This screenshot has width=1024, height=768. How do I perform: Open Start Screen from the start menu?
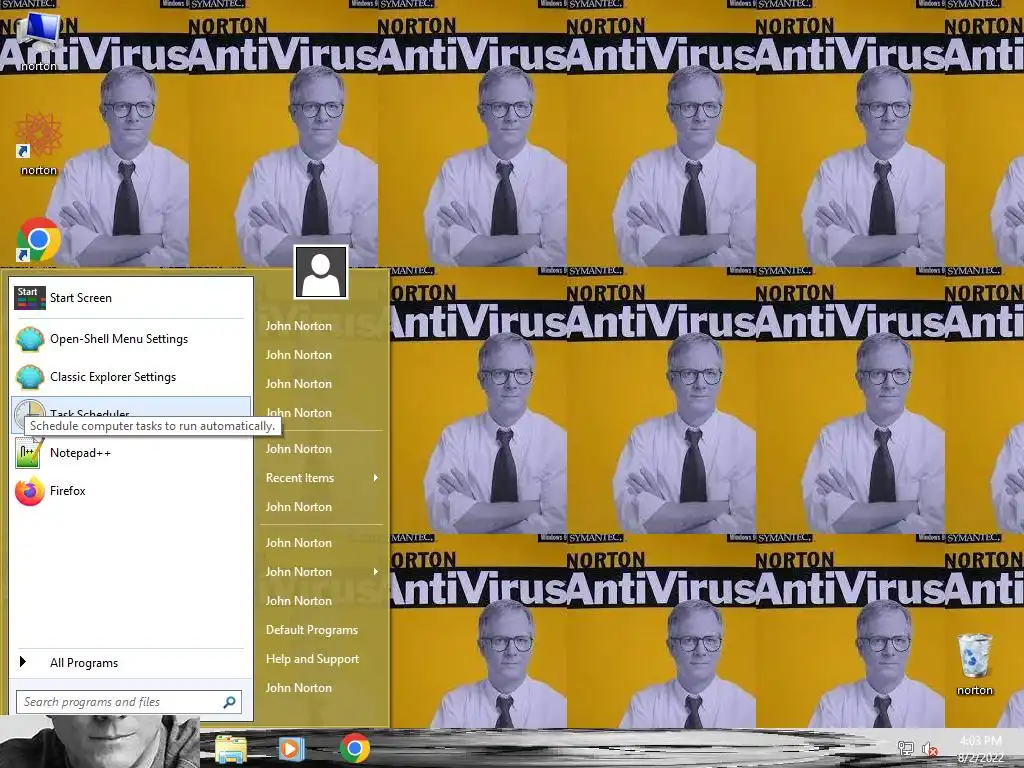tap(131, 298)
